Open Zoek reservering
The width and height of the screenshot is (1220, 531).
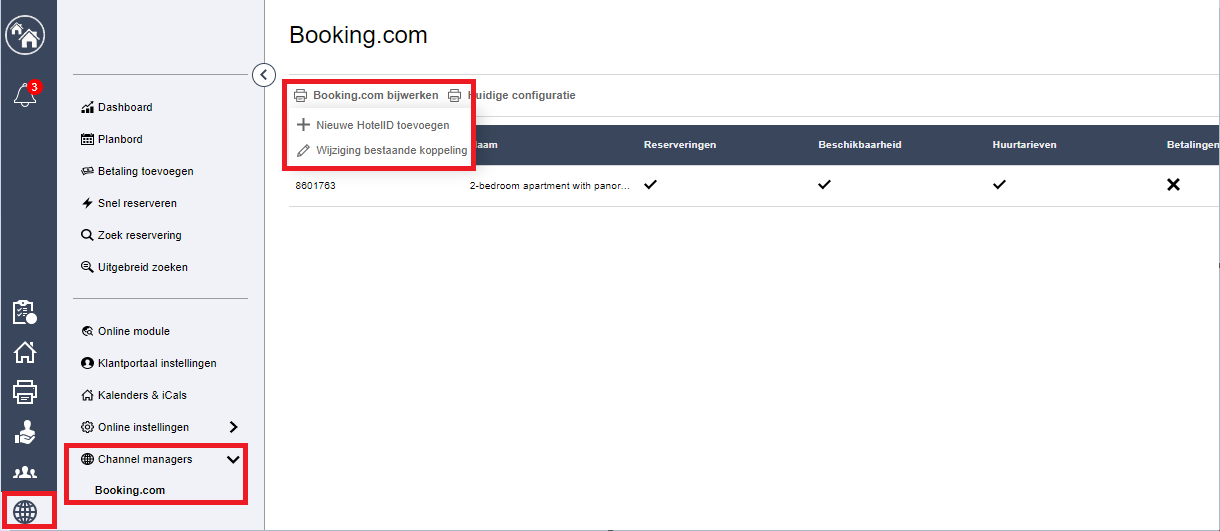[x=131, y=235]
